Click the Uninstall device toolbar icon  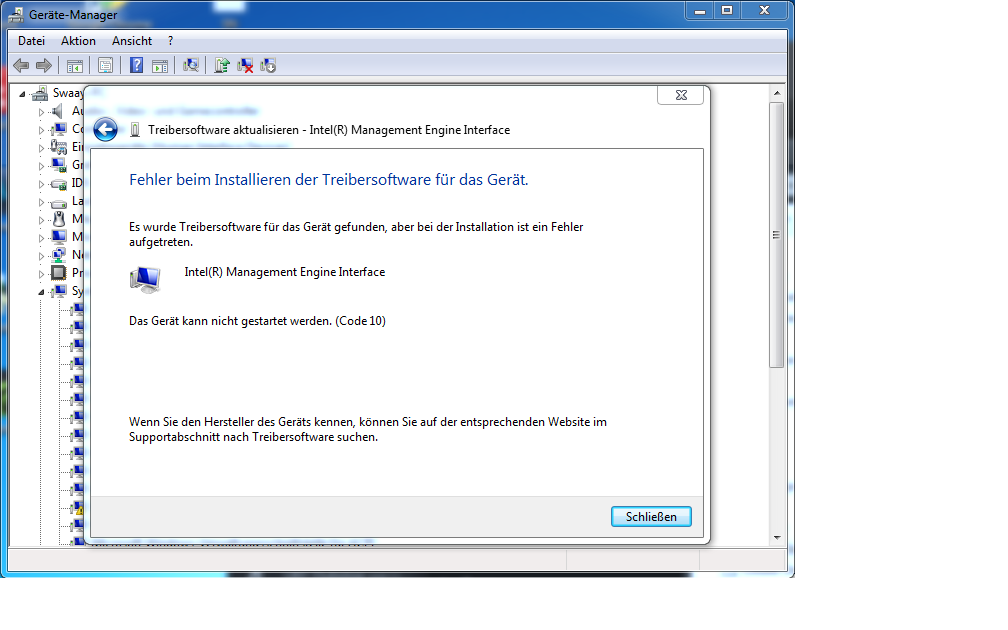click(268, 66)
